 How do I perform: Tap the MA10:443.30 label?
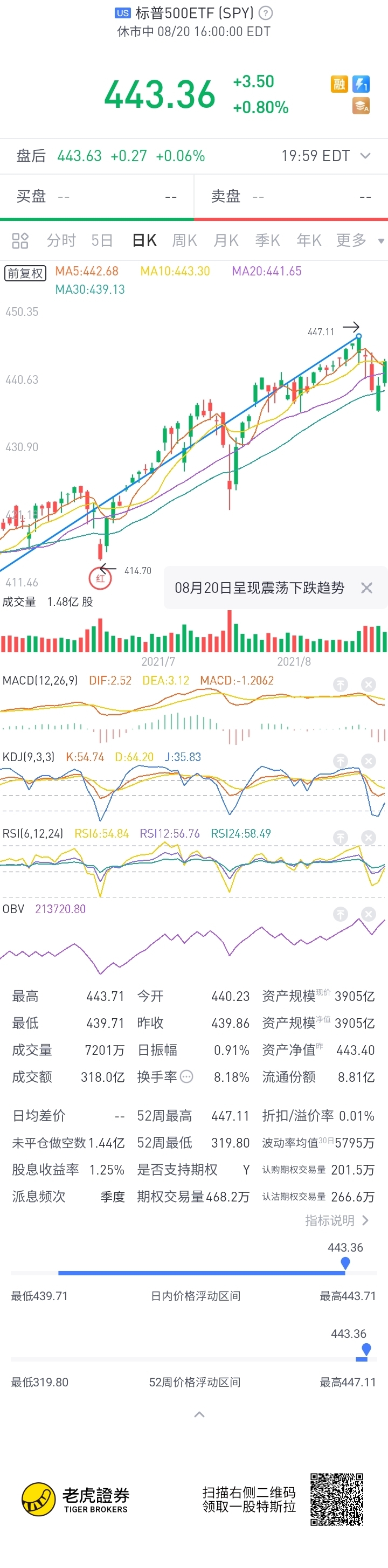coord(175,272)
